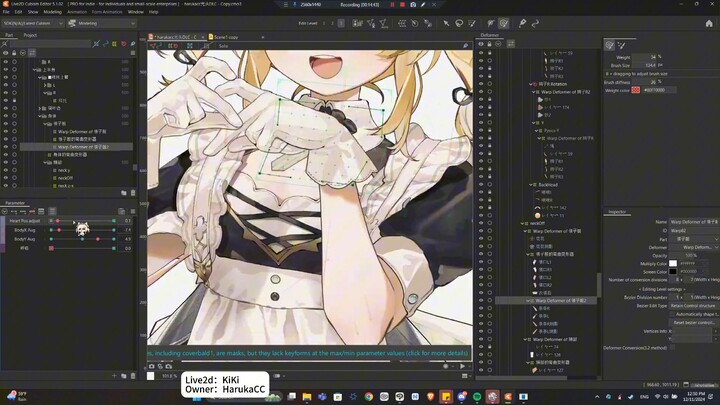Stop the screen recording

tap(403, 5)
